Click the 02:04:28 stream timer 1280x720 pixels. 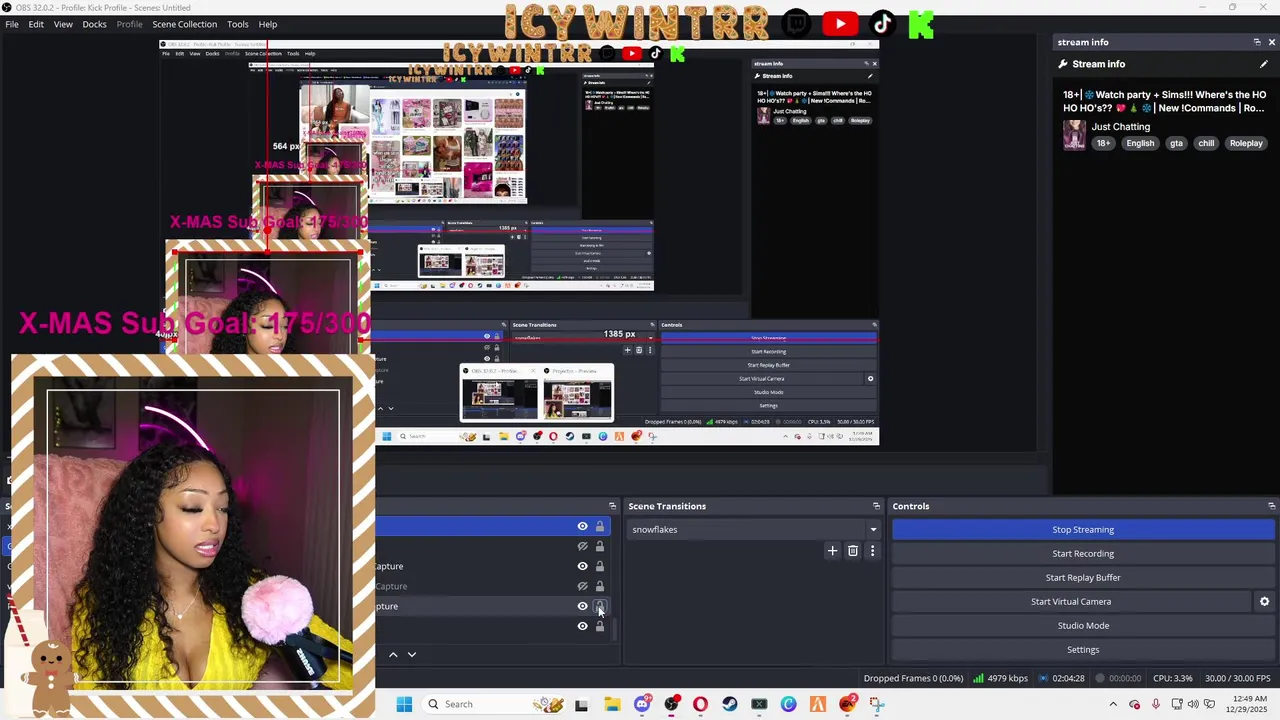[1068, 678]
